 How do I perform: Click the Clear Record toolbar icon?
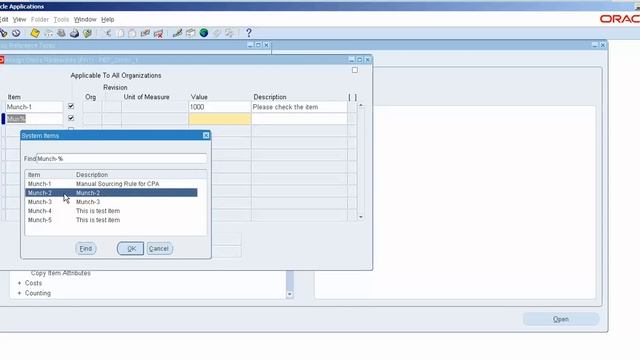(145, 33)
